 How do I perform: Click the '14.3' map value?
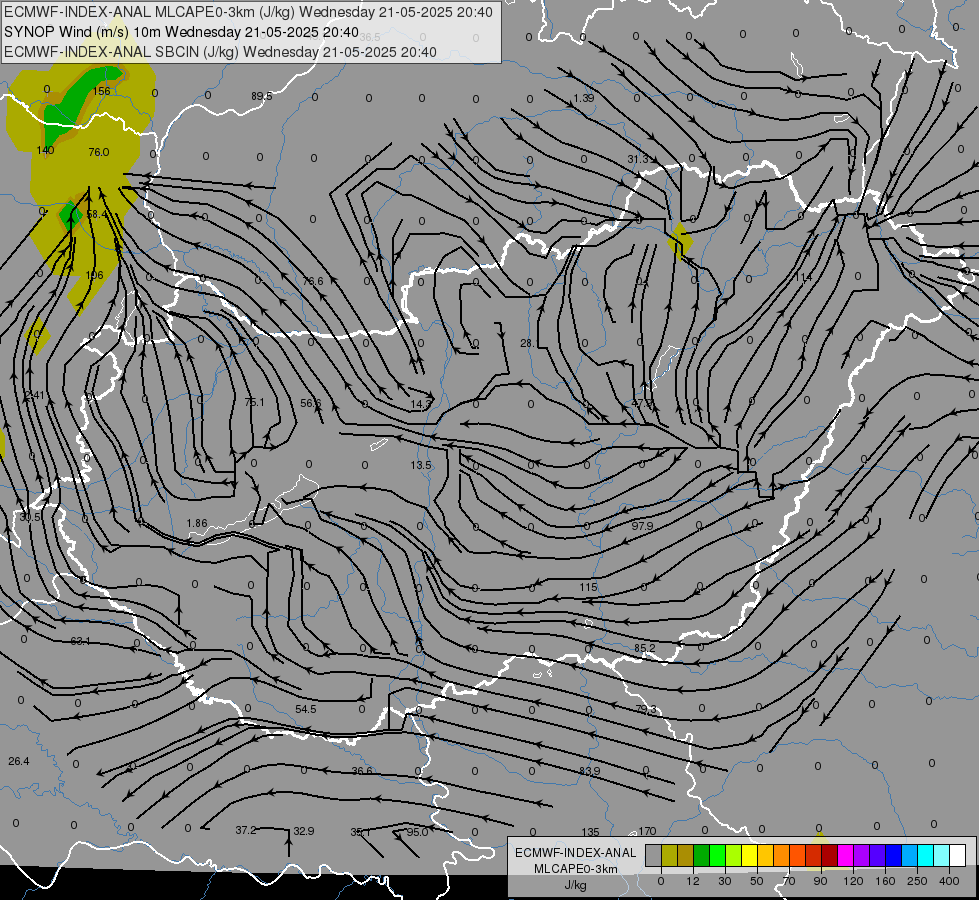[x=421, y=405]
